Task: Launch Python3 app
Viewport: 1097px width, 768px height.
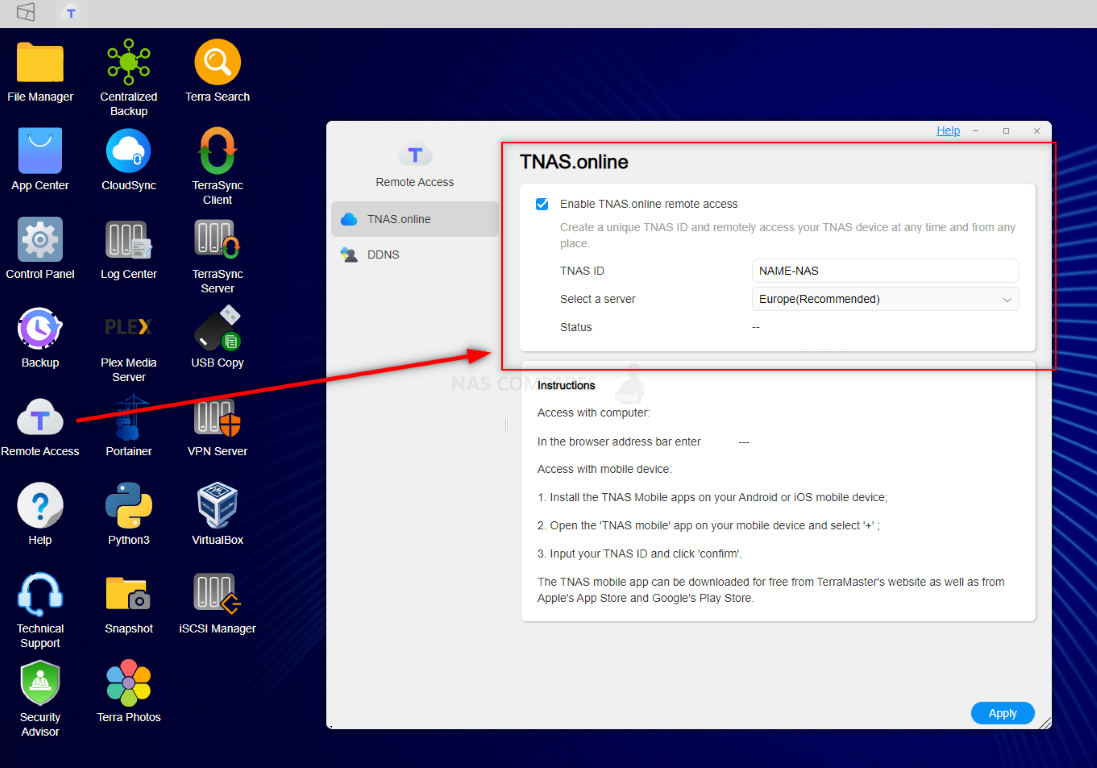Action: (x=129, y=505)
